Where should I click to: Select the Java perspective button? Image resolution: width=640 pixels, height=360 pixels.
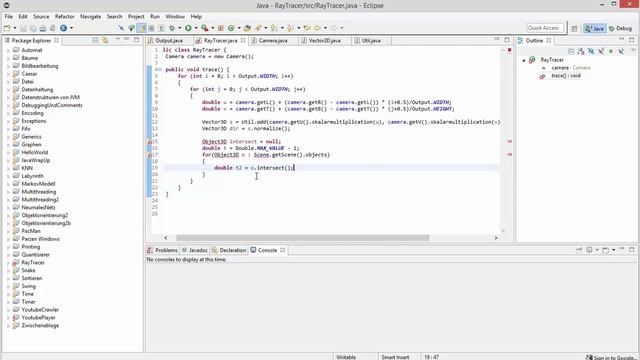pos(594,28)
